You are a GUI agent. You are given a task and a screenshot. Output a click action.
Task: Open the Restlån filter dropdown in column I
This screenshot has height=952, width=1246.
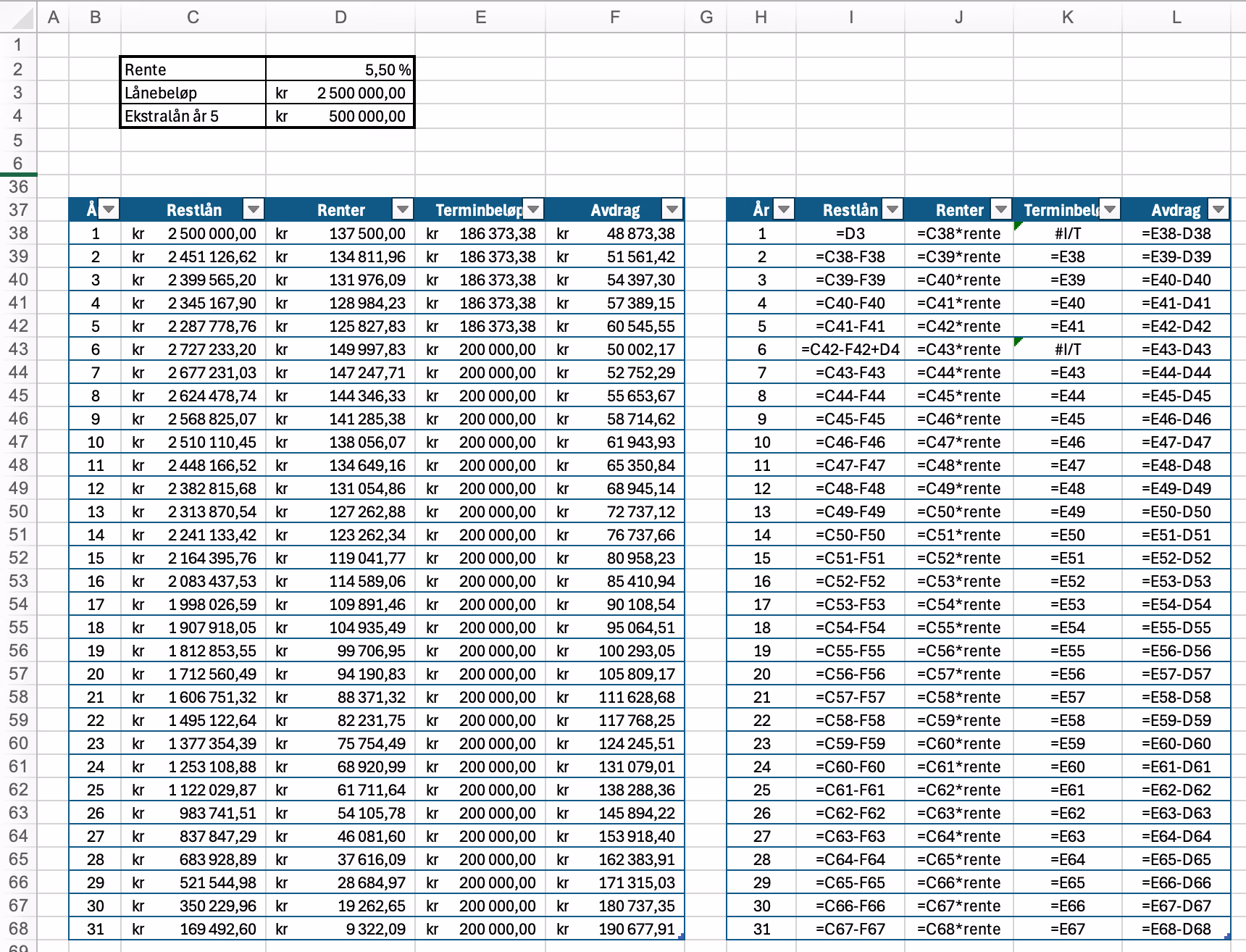click(x=892, y=210)
